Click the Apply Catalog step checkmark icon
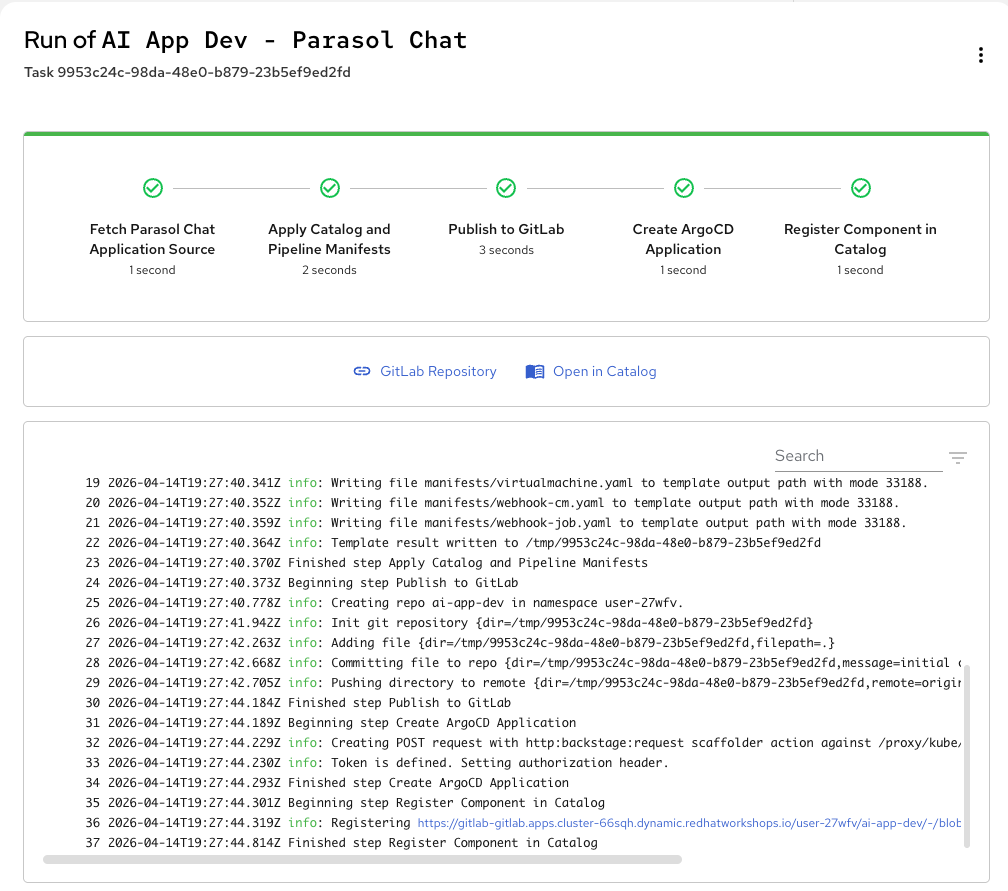 coord(330,188)
